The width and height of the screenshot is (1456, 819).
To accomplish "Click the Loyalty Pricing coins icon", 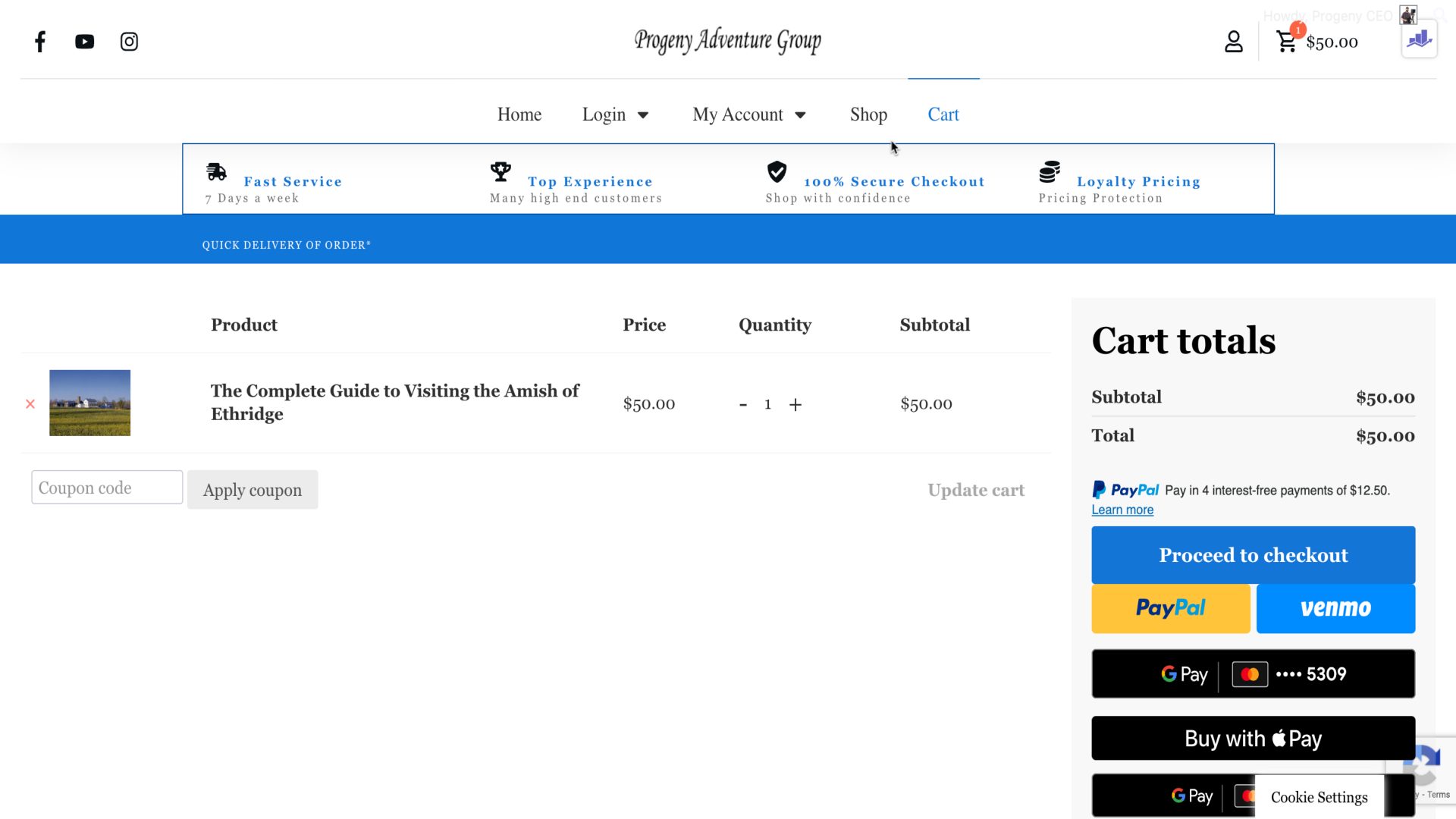I will pos(1050,172).
